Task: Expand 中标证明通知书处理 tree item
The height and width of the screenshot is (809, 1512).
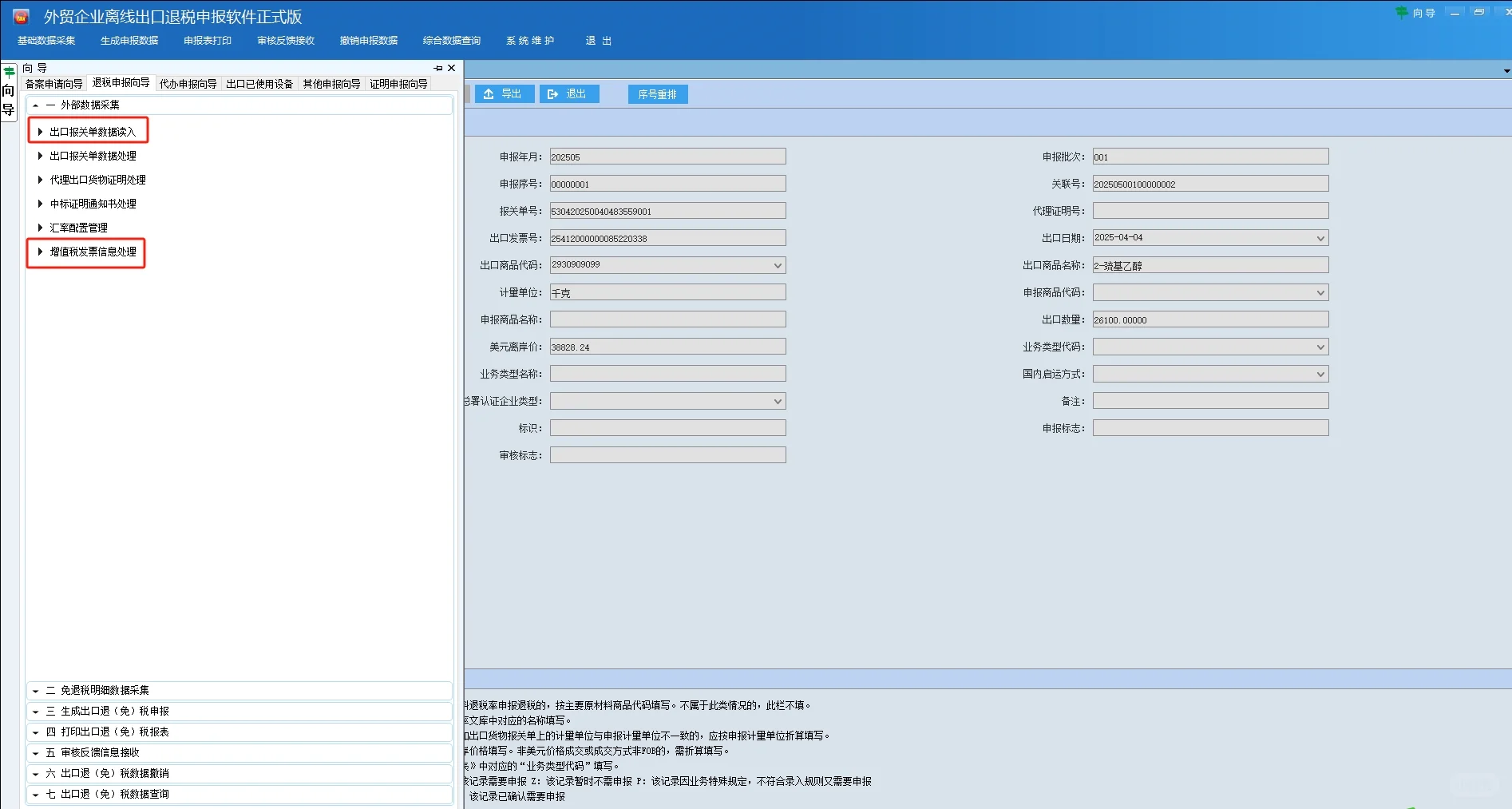Action: tap(40, 204)
